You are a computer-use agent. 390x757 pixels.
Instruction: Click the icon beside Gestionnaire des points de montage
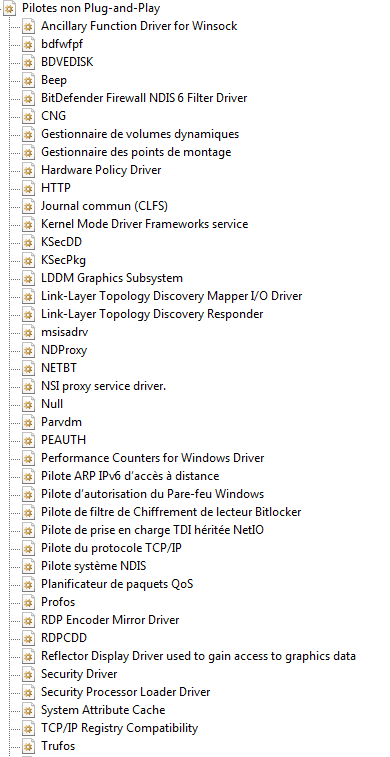(28, 153)
